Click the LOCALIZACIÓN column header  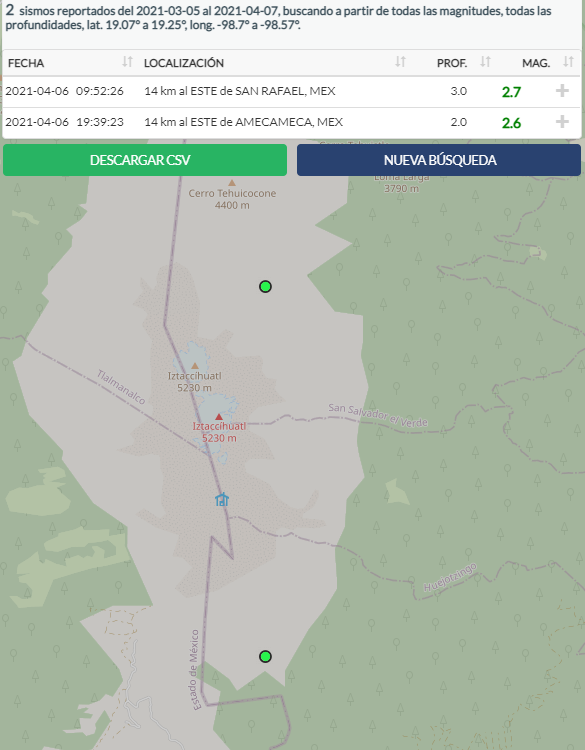(184, 63)
